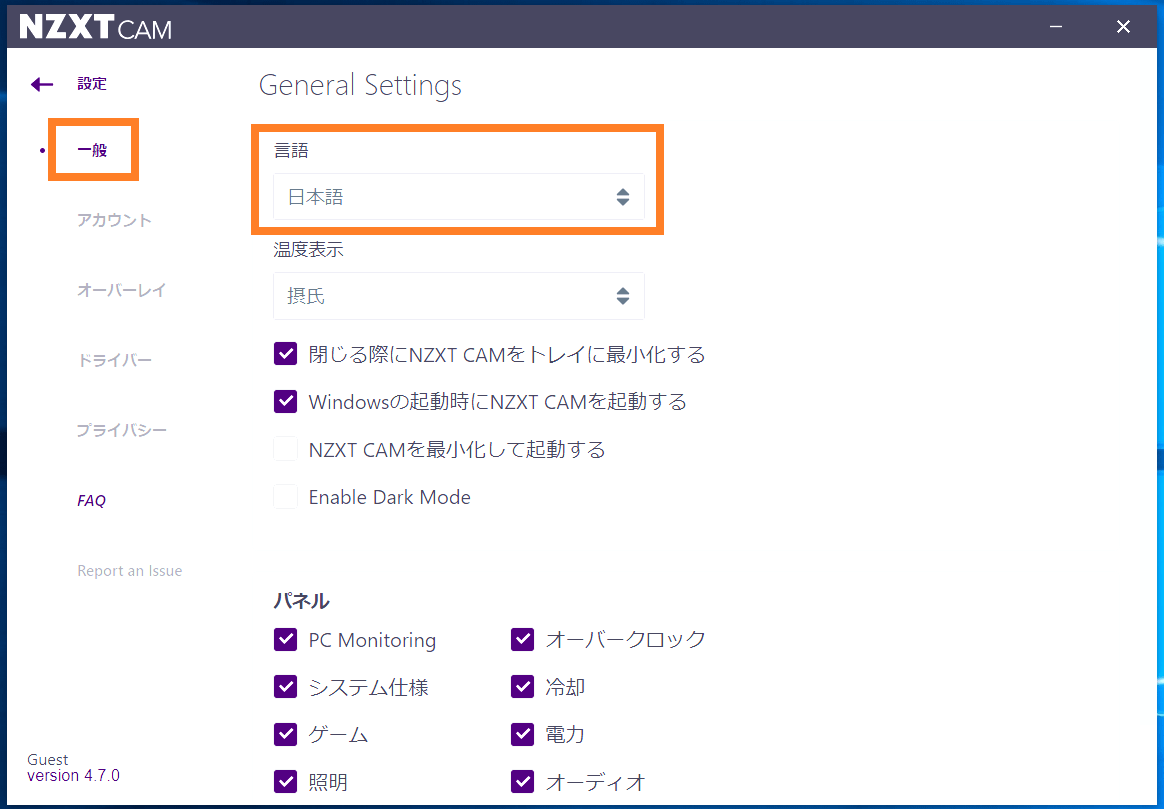Screen dimensions: 1164x809
Task: Enable NZXT CAMを最小化して起動する checkbox
Action: [285, 449]
